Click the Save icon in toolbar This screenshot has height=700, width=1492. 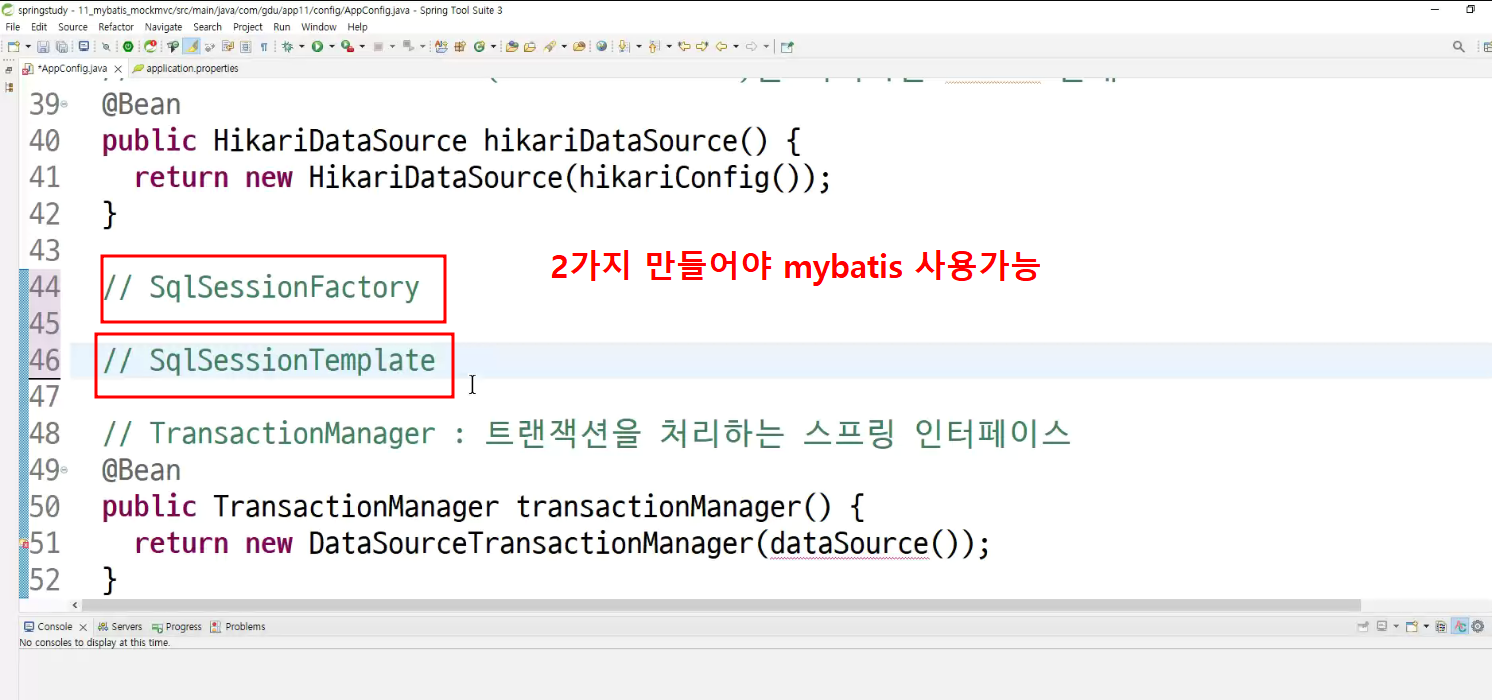click(43, 46)
